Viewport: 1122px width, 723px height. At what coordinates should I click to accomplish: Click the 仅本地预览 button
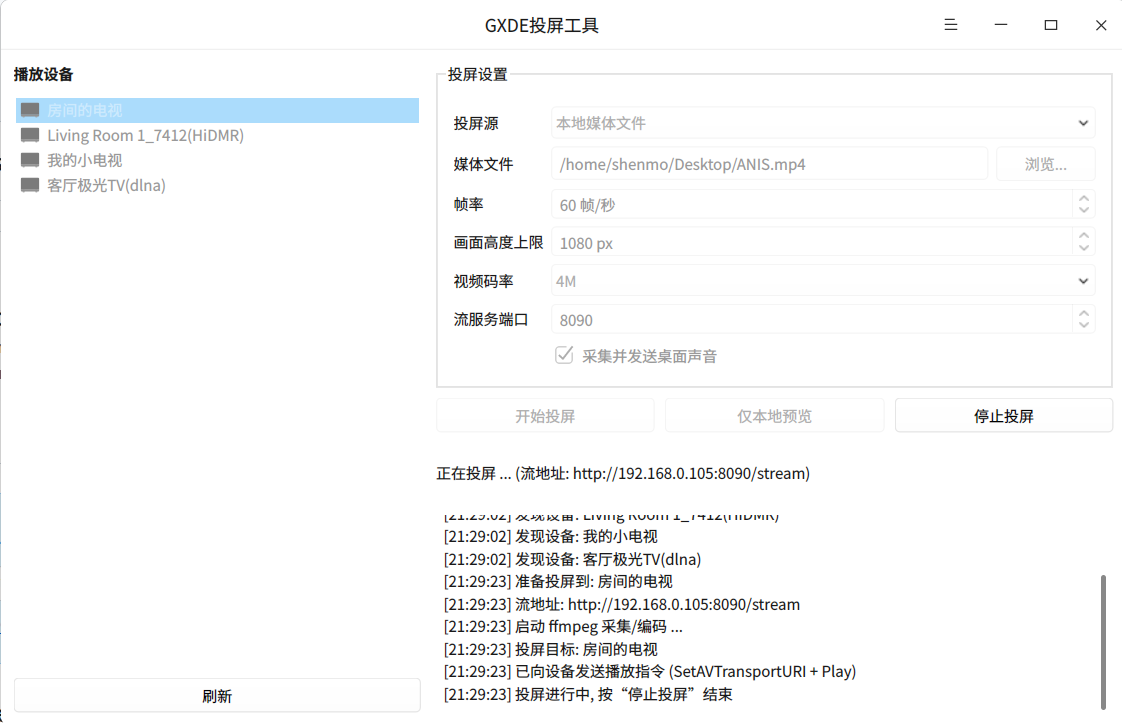pos(774,416)
